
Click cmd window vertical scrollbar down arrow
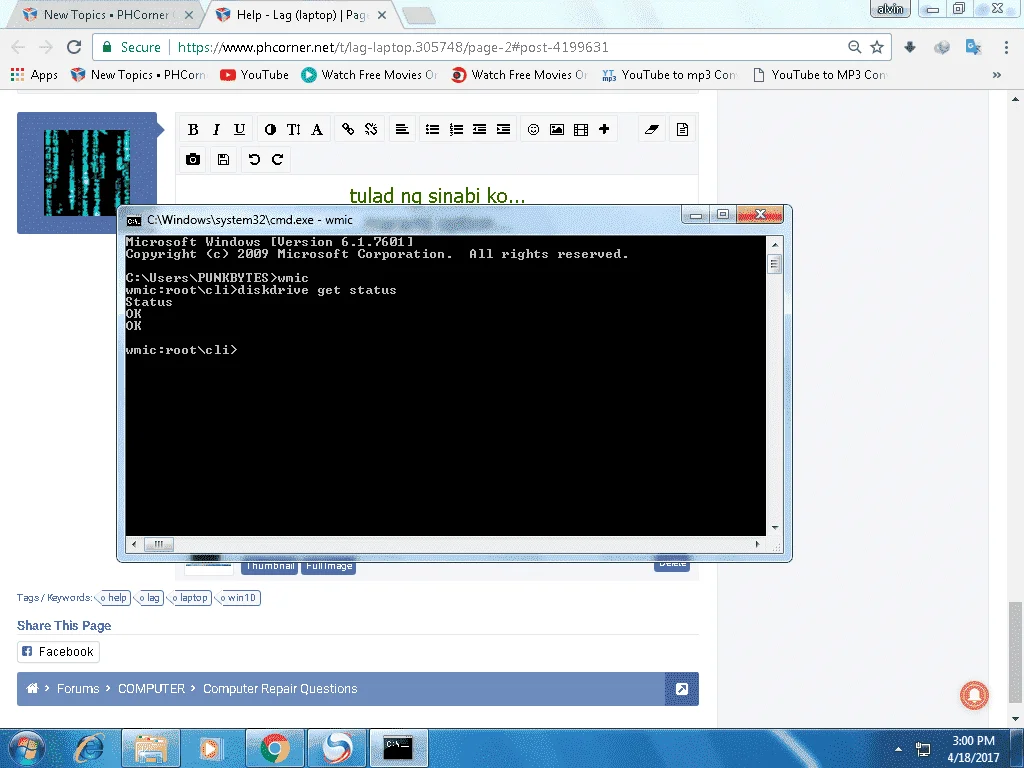[x=775, y=528]
